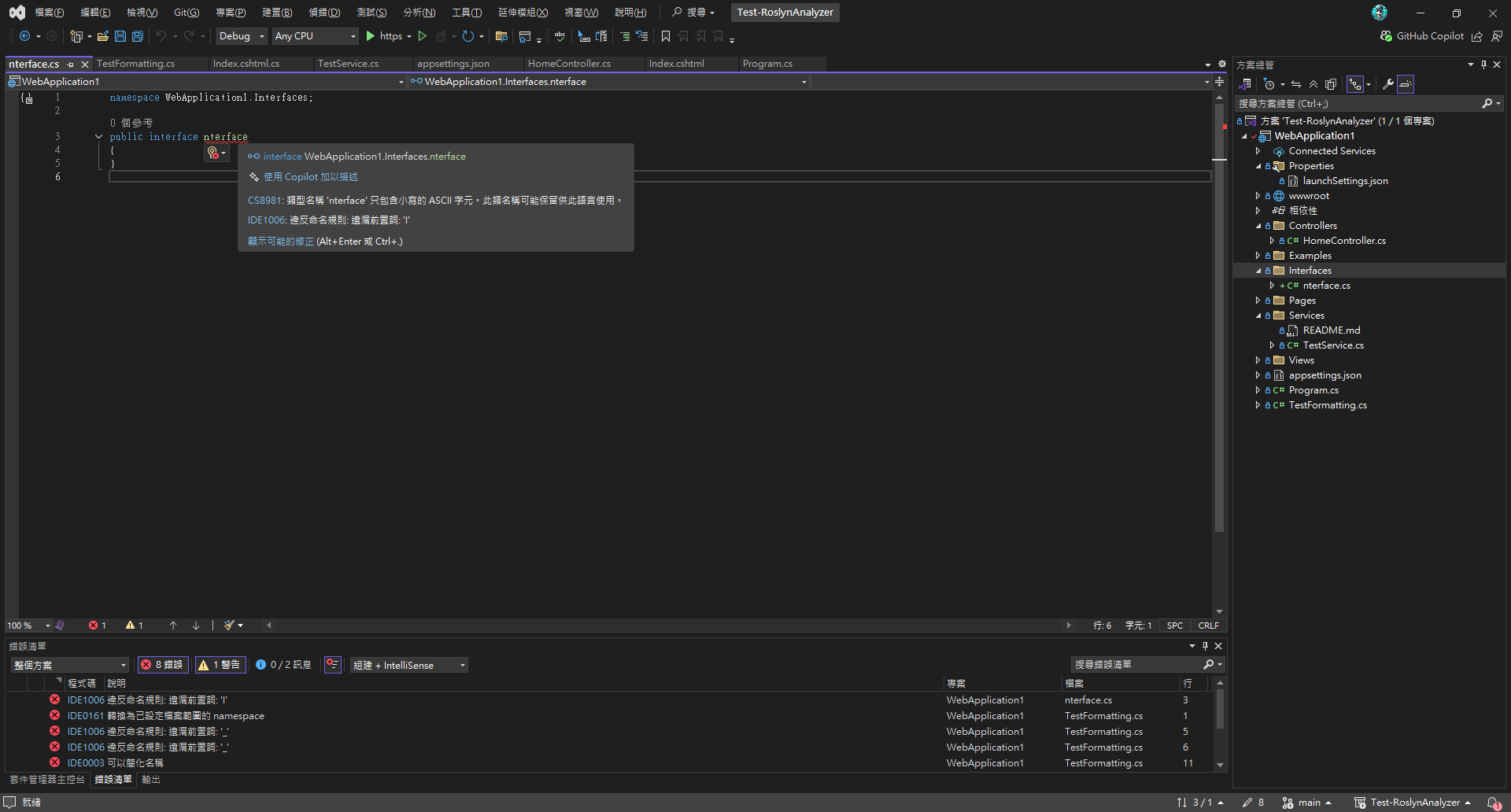The image size is (1511, 812).
Task: Open Properties wrench icon in Solution Explorer
Action: (1388, 84)
